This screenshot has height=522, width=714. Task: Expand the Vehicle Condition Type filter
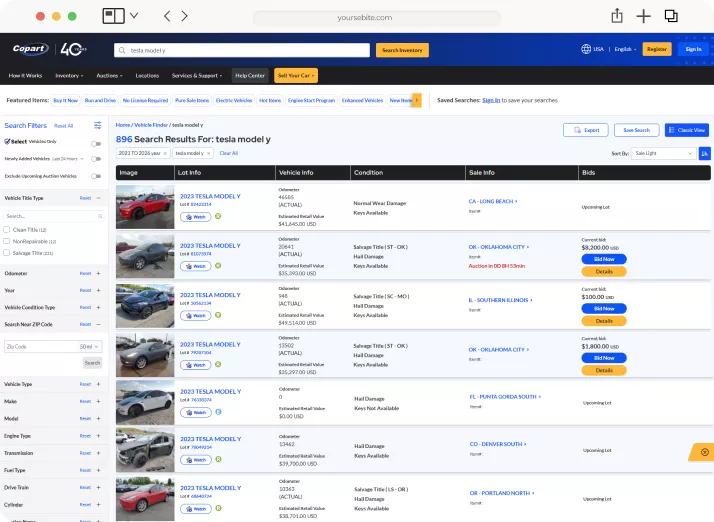pos(98,307)
